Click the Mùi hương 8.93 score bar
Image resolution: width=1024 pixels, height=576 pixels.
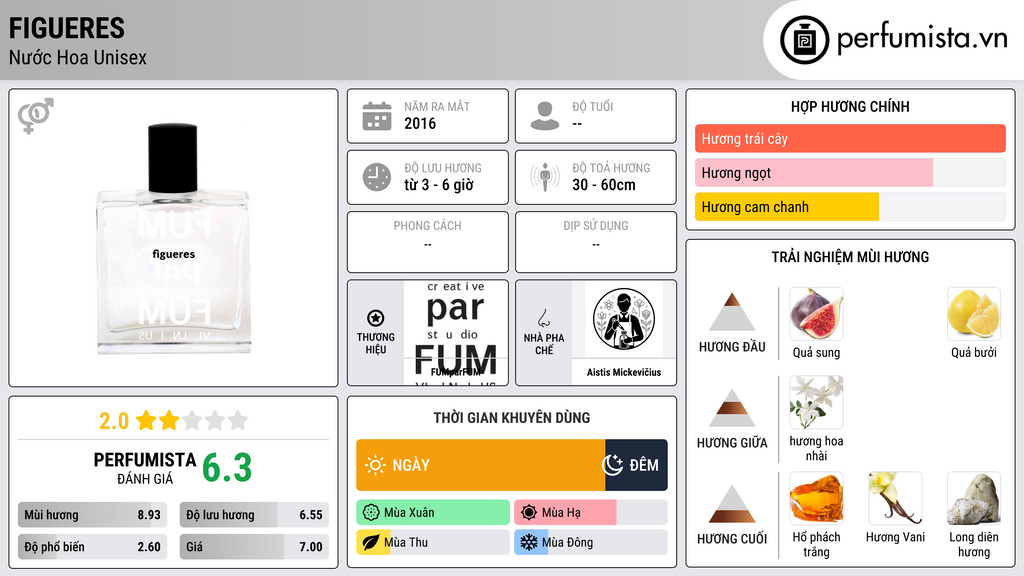[x=92, y=515]
